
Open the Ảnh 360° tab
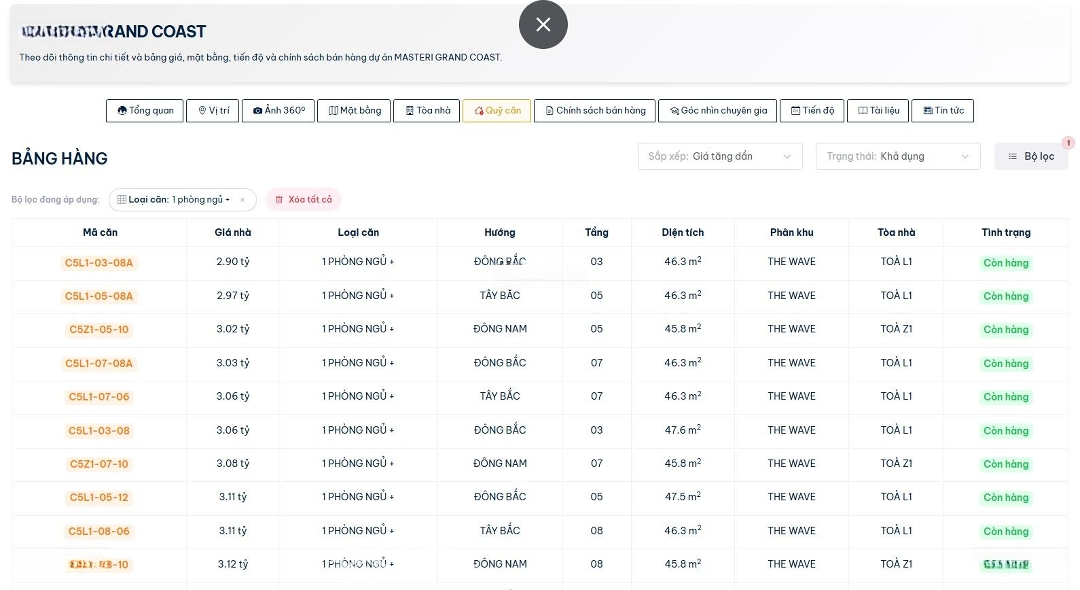[279, 111]
